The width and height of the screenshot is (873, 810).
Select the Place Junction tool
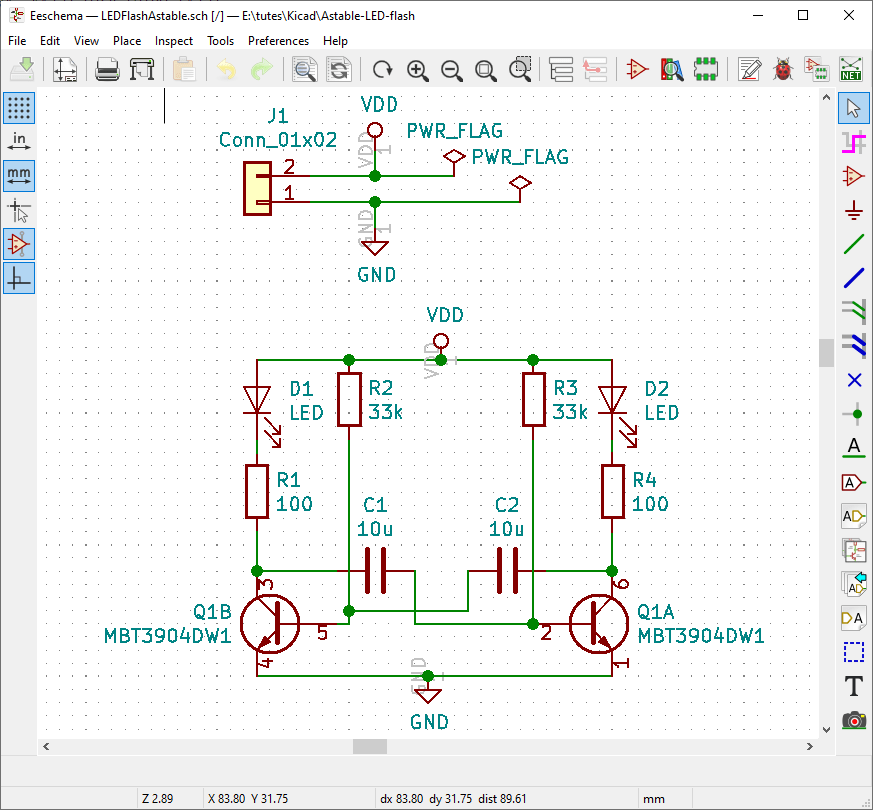pos(854,414)
